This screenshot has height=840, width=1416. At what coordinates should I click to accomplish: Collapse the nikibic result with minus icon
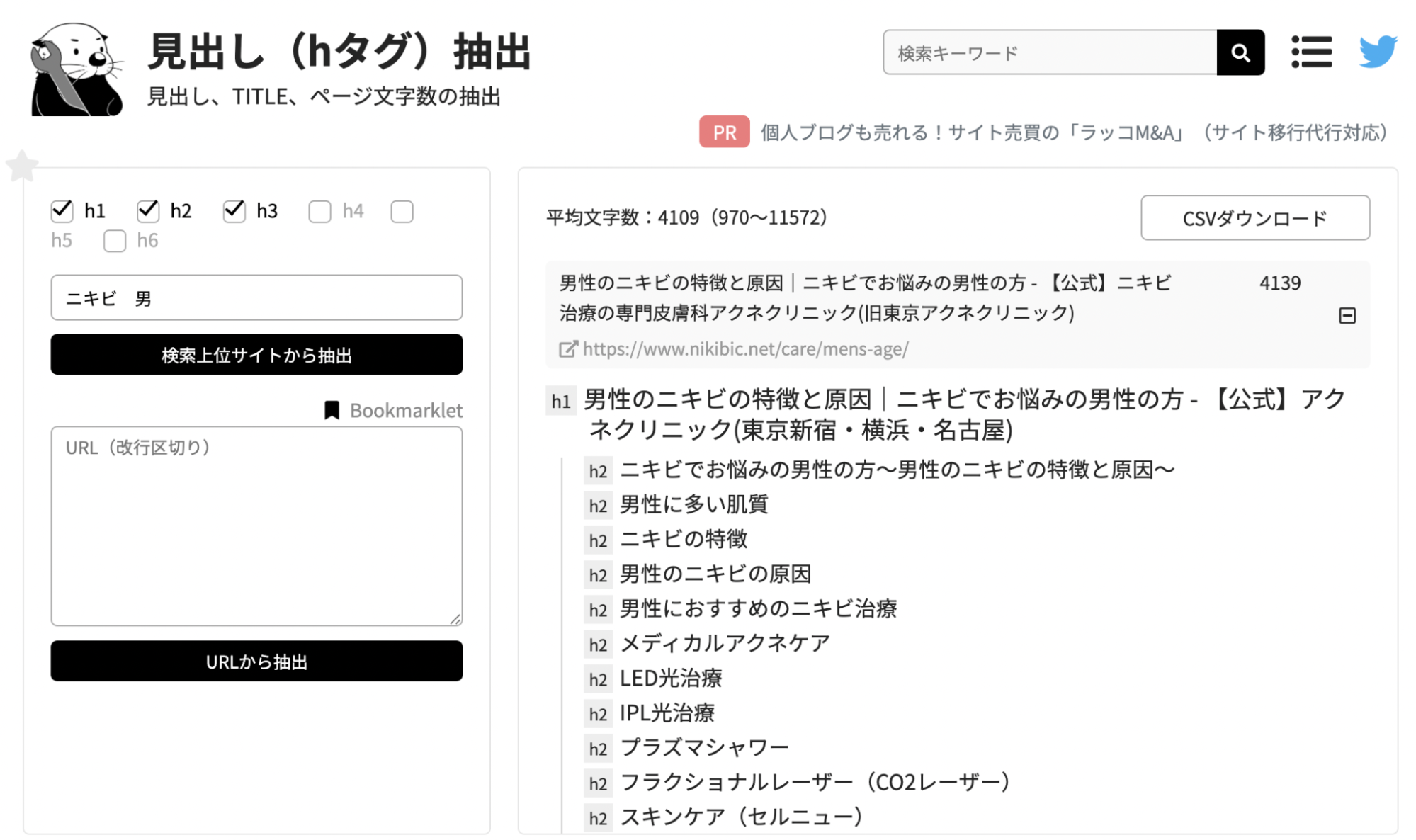tap(1347, 316)
